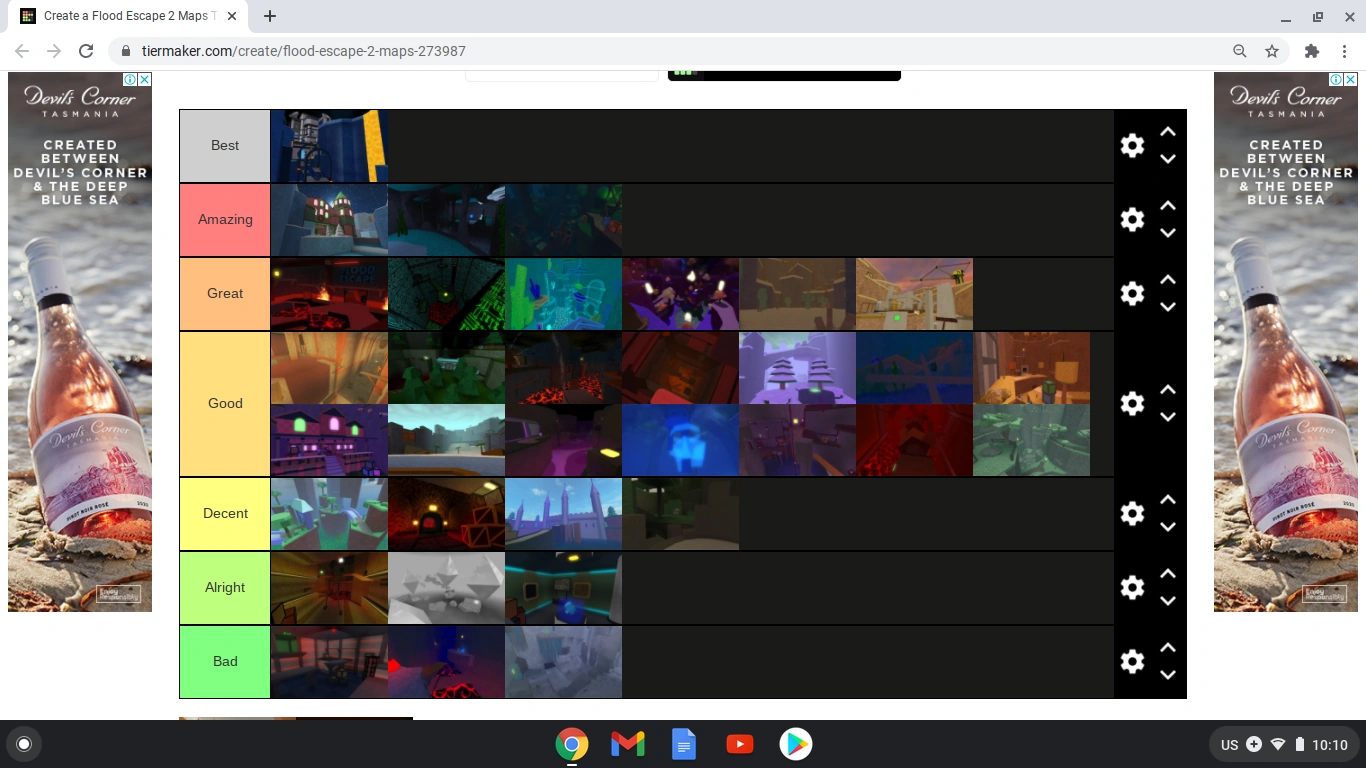The image size is (1366, 768).
Task: Move the Good tier down using its arrow
Action: click(x=1168, y=417)
